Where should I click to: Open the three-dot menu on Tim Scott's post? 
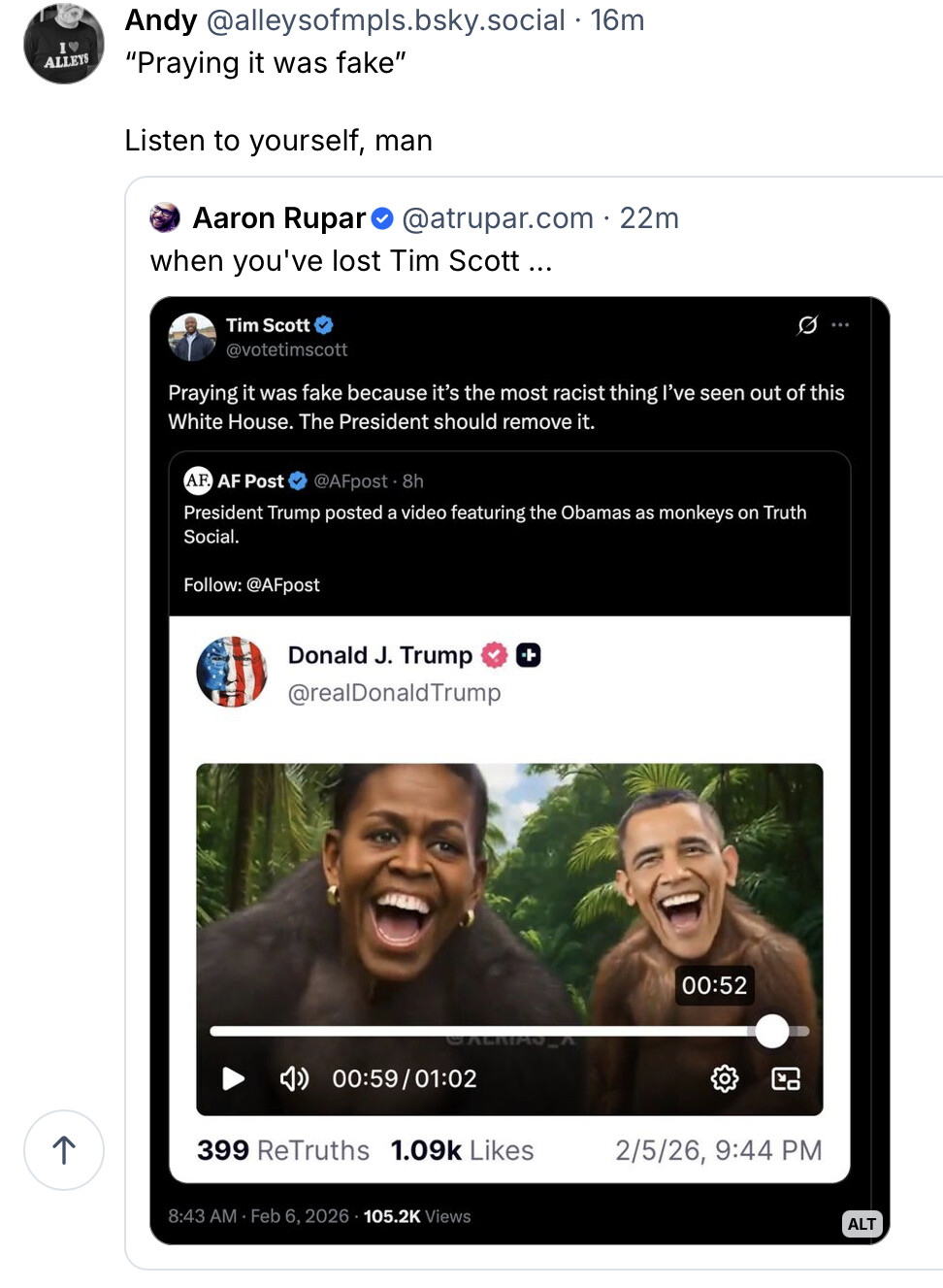[840, 325]
